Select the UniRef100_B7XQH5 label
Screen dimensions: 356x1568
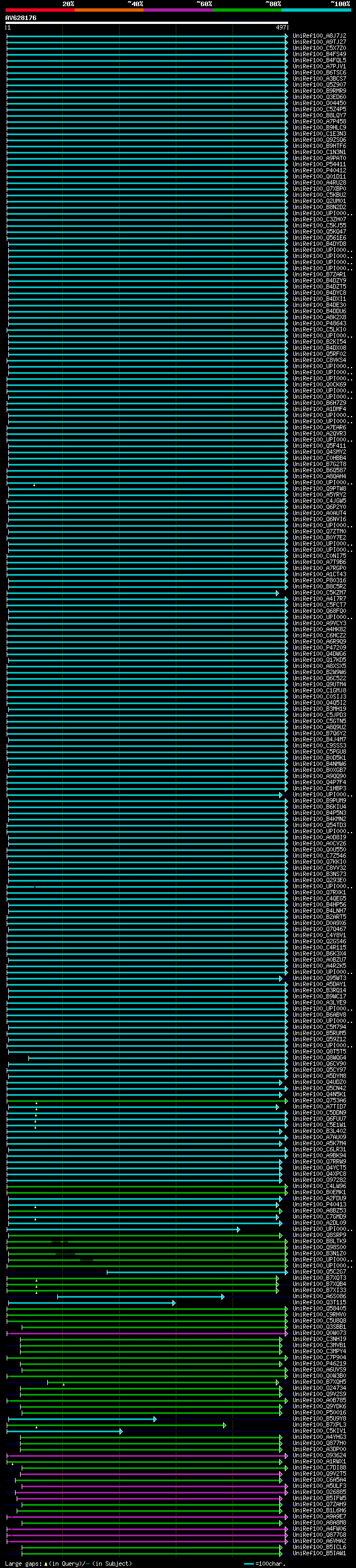(x=319, y=1381)
